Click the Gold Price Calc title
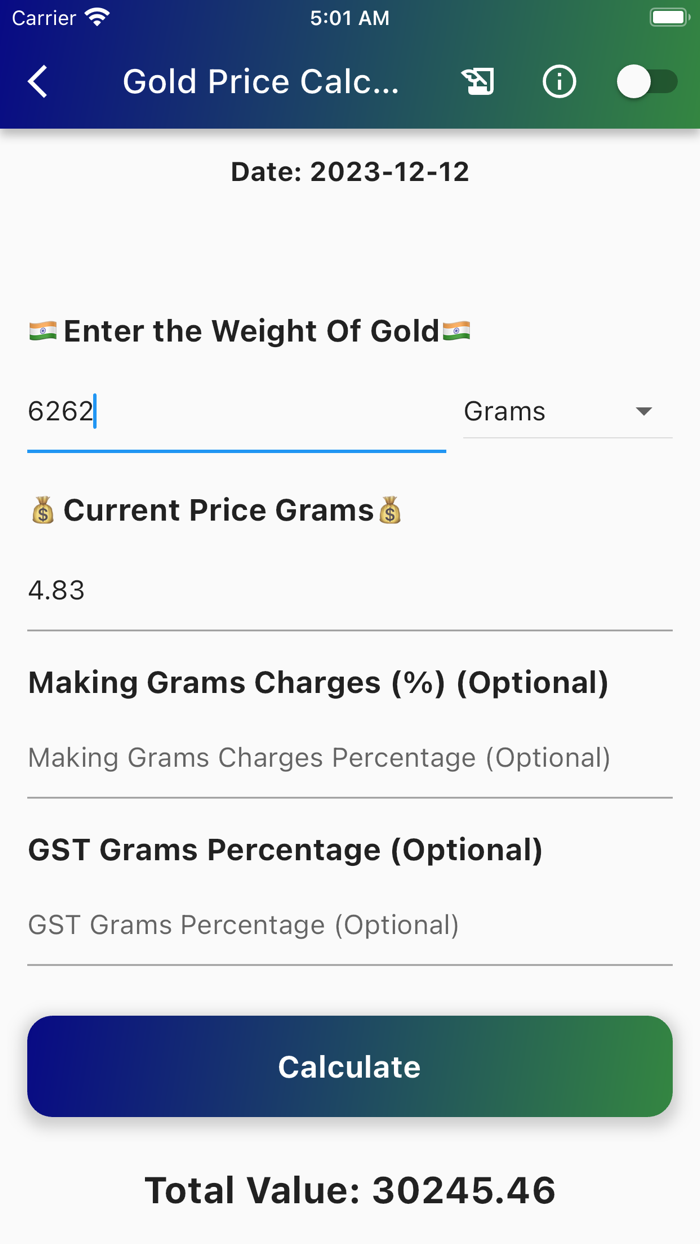 coord(261,81)
